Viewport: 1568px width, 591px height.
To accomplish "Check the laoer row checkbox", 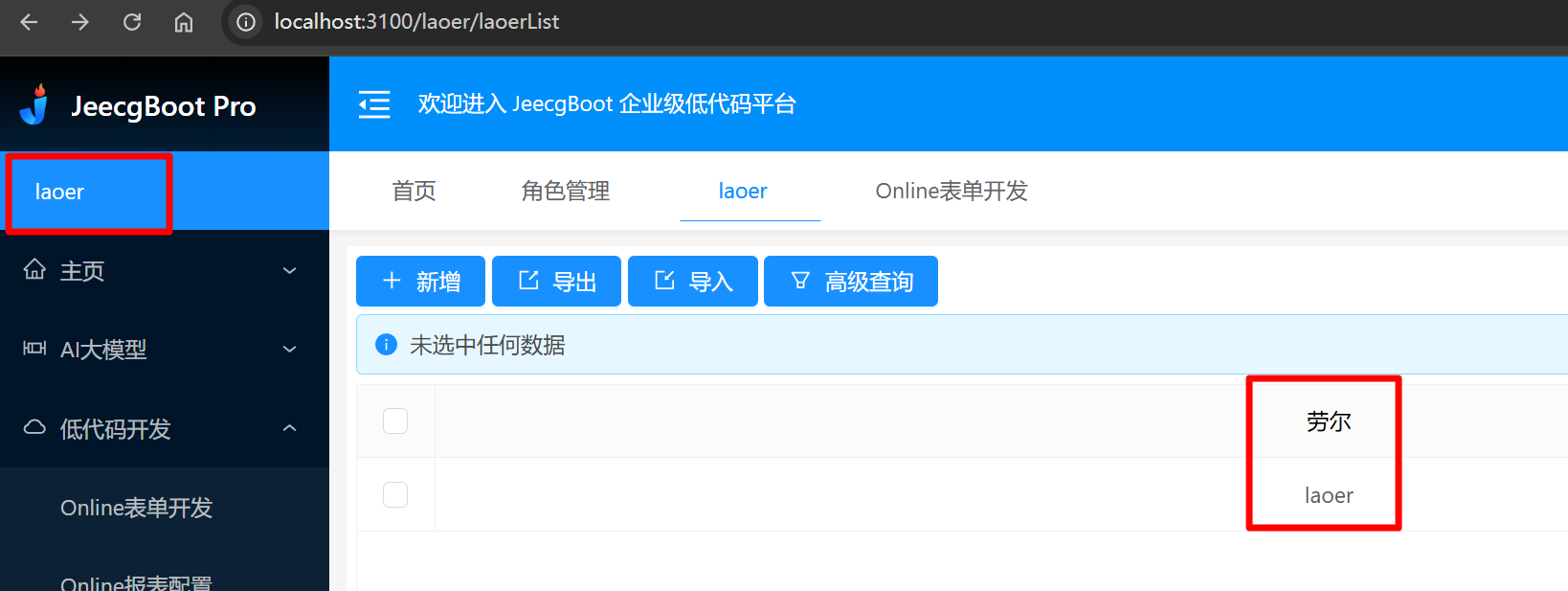I will click(395, 494).
